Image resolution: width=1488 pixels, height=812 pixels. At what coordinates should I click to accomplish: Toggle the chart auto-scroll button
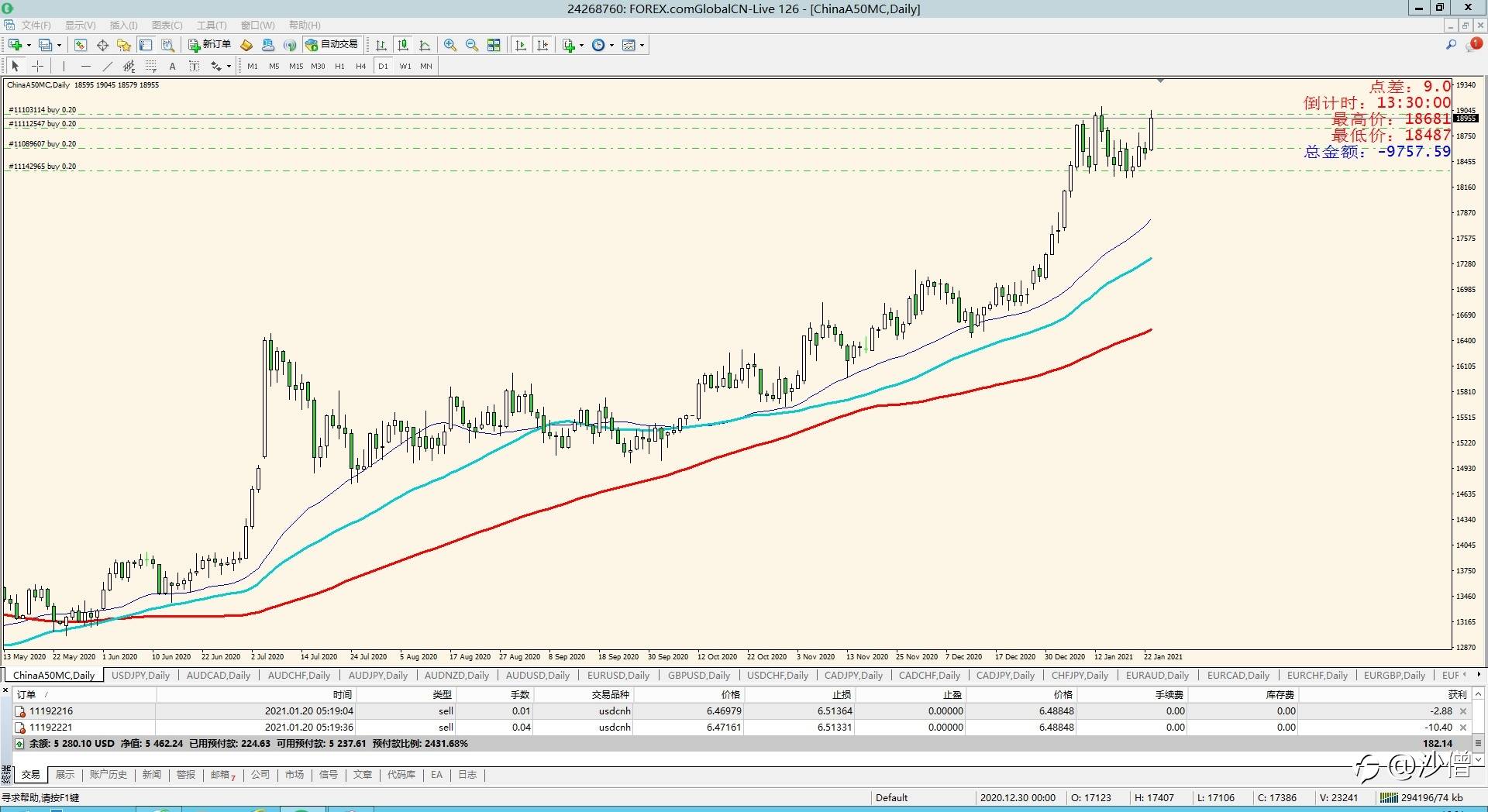coord(521,45)
